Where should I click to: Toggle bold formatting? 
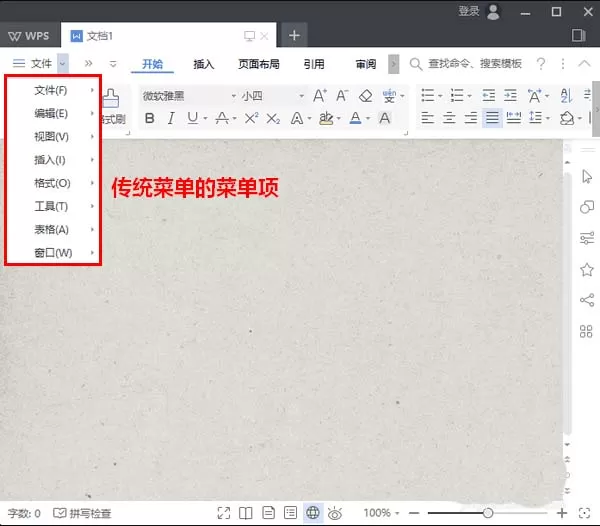[150, 118]
